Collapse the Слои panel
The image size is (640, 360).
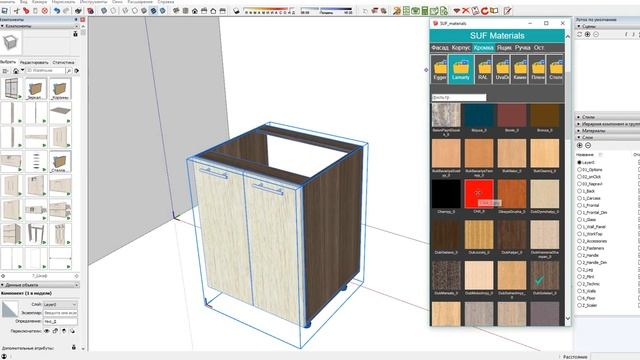(607, 138)
